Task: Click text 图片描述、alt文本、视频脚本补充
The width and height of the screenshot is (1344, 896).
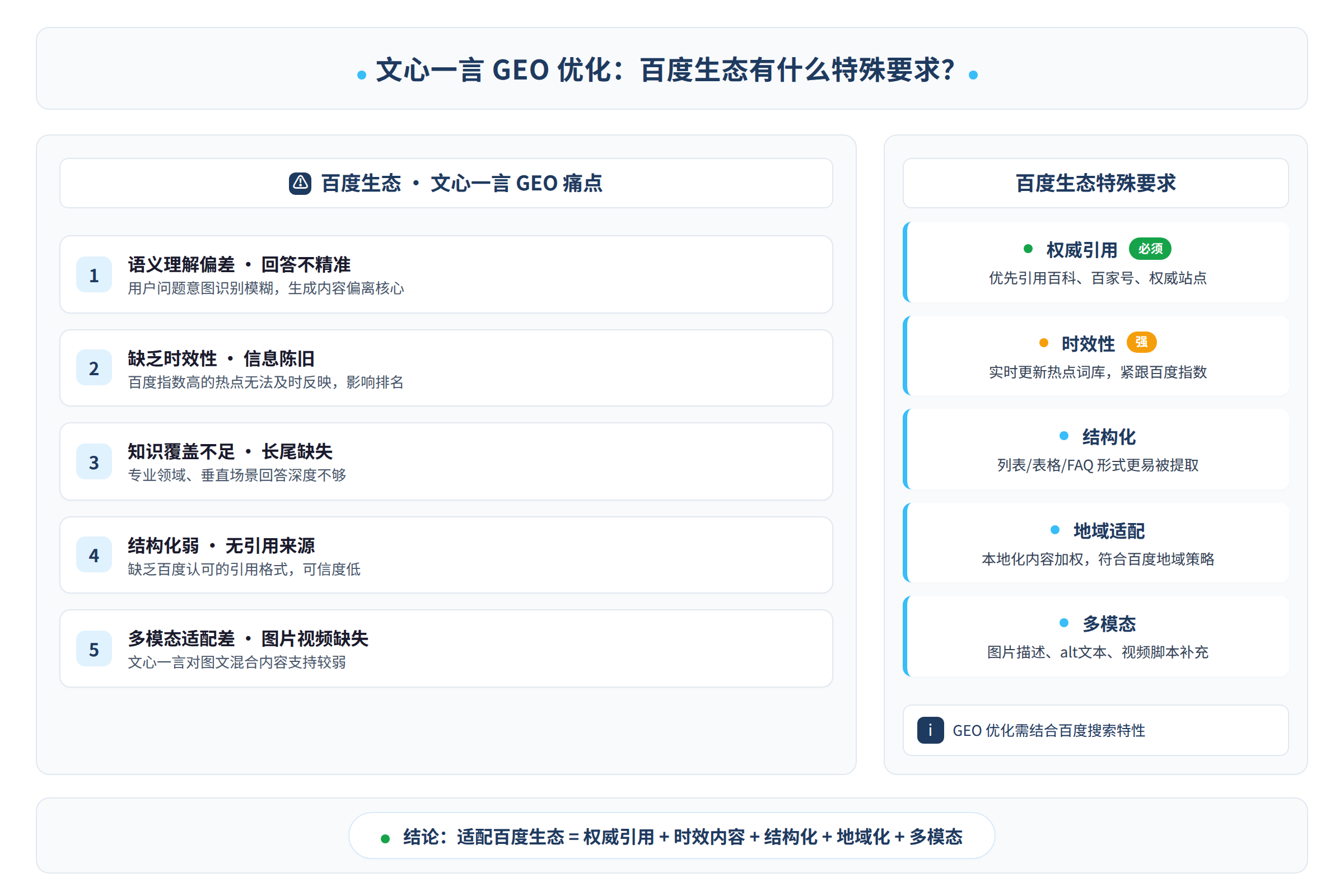Action: pyautogui.click(x=1098, y=652)
